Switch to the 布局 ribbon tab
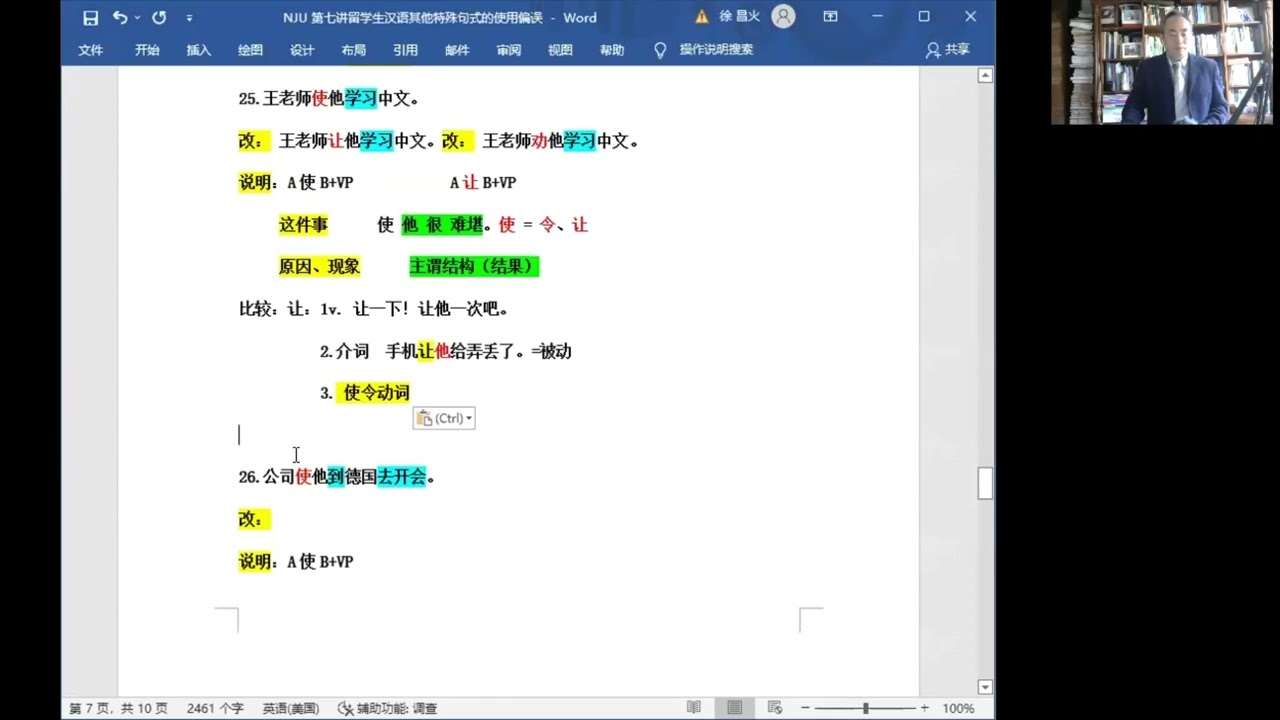The image size is (1280, 720). (353, 50)
